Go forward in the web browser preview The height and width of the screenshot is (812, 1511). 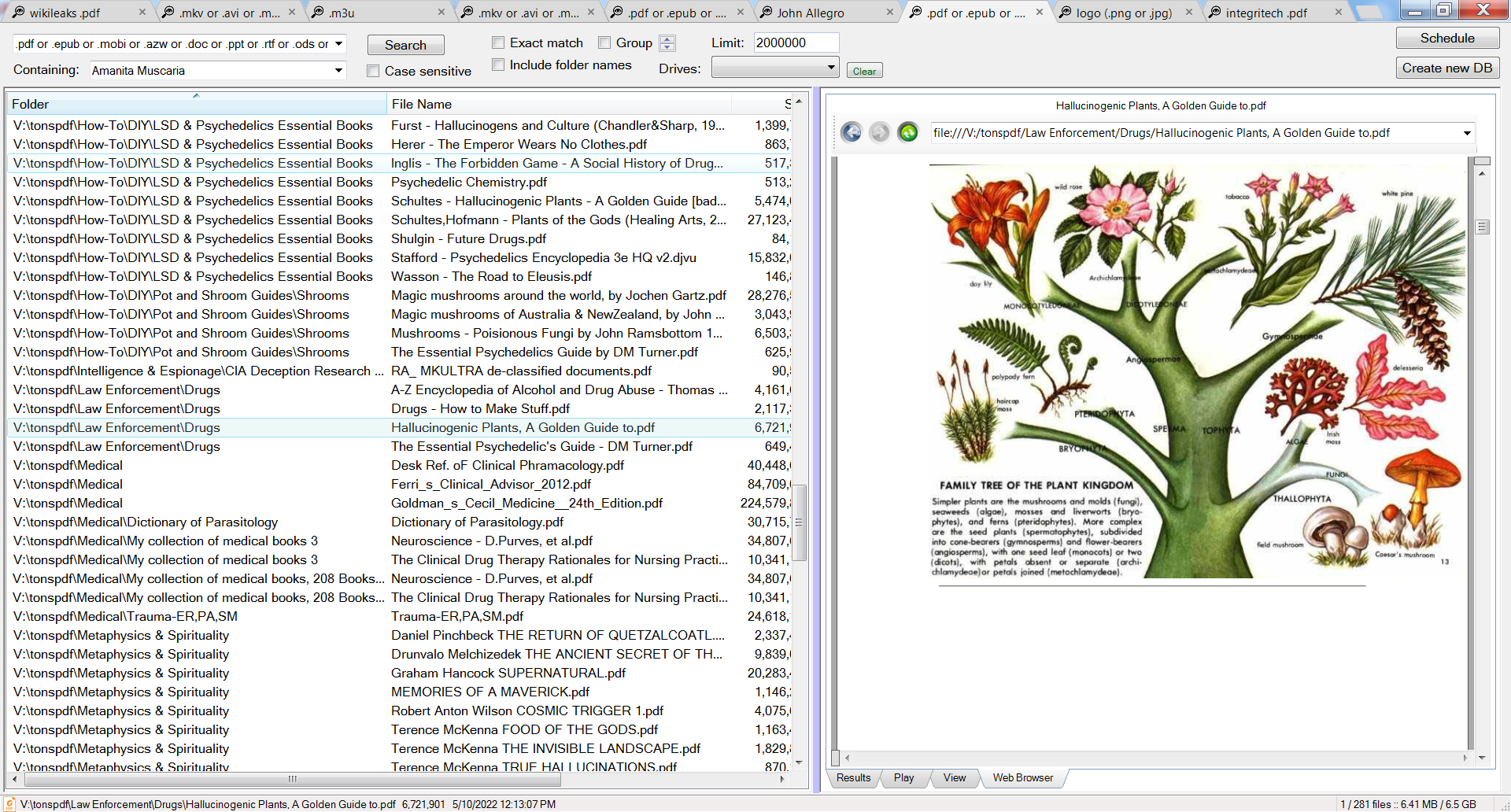880,132
